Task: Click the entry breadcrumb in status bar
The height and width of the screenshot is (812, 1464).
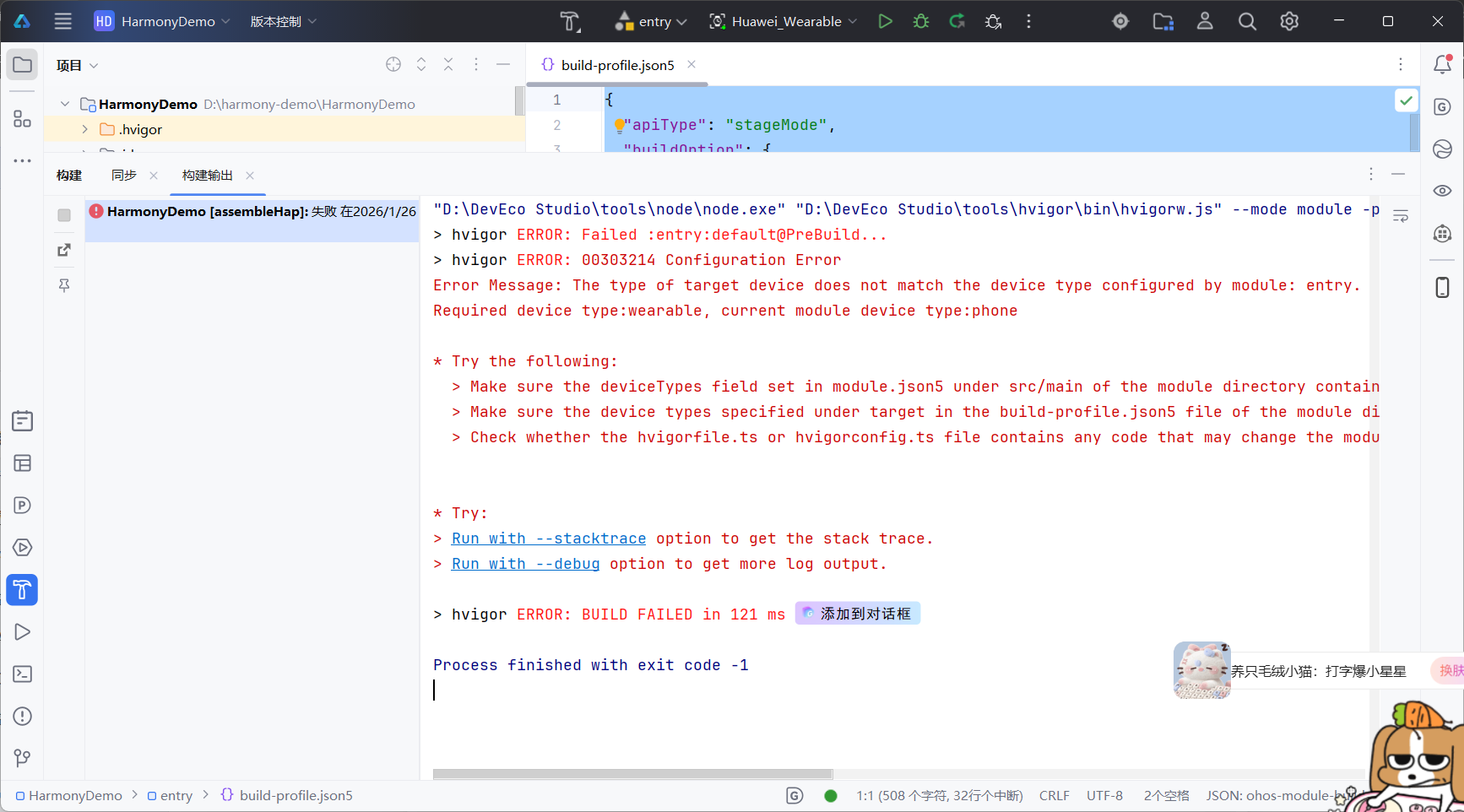Action: pyautogui.click(x=170, y=795)
